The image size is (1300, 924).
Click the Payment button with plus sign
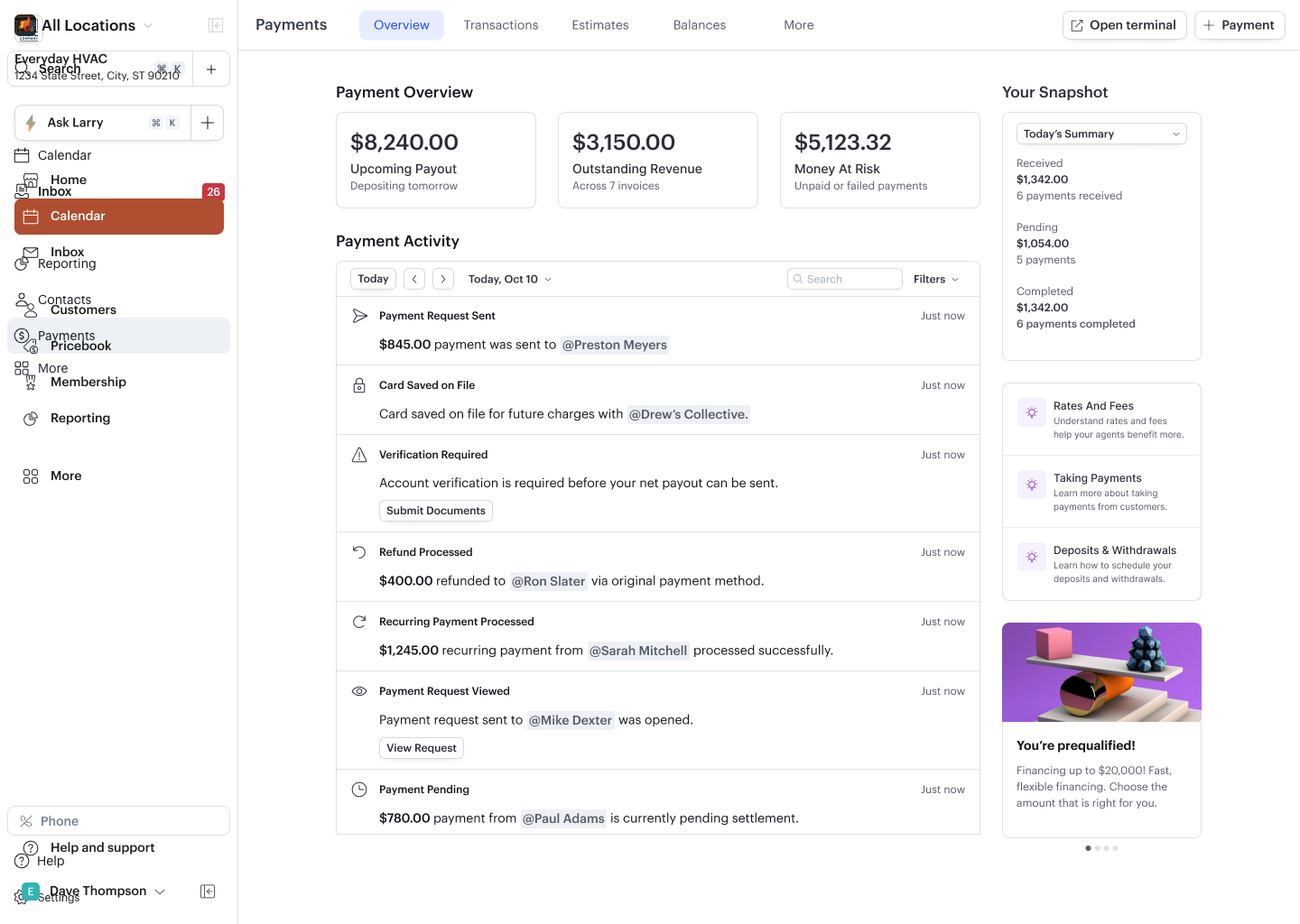[x=1240, y=25]
